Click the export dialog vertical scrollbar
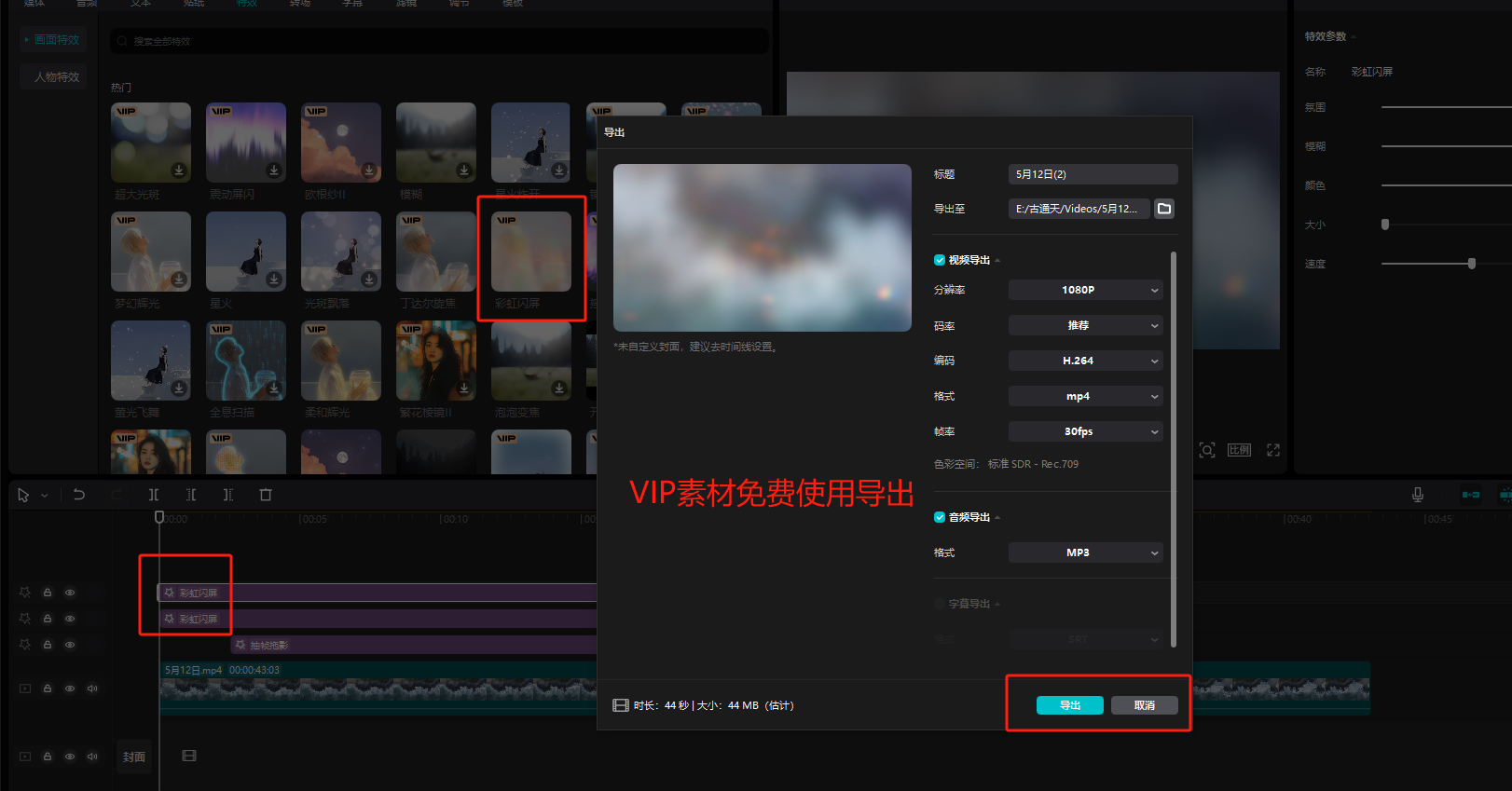Image resolution: width=1512 pixels, height=791 pixels. pos(1173,449)
